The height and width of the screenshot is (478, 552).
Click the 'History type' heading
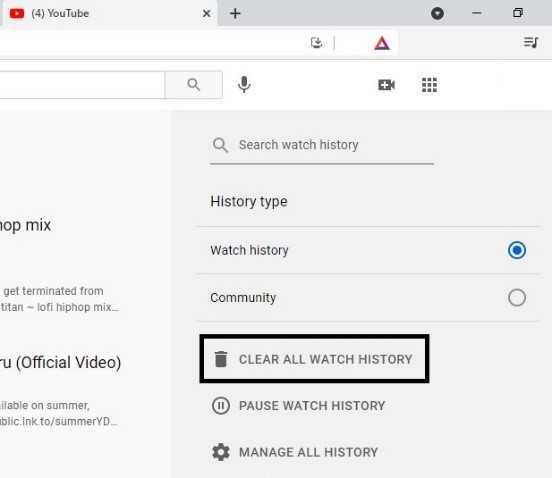[249, 202]
